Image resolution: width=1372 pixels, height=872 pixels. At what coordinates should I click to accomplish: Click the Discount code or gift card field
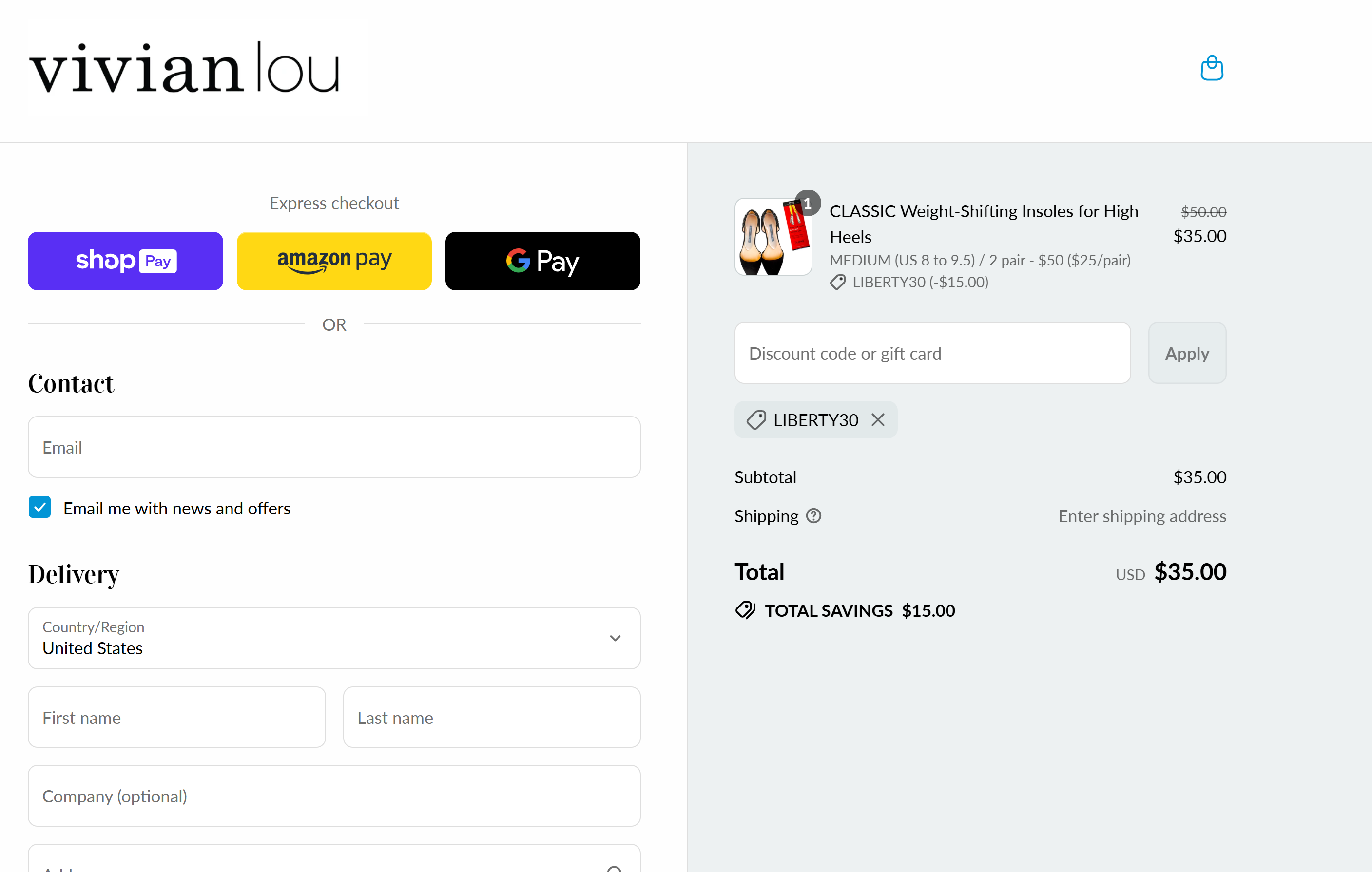tap(932, 353)
